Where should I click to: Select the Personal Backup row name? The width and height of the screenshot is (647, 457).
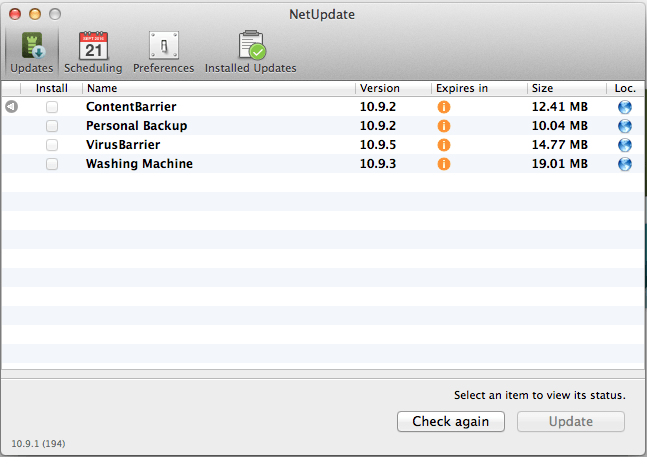click(137, 126)
